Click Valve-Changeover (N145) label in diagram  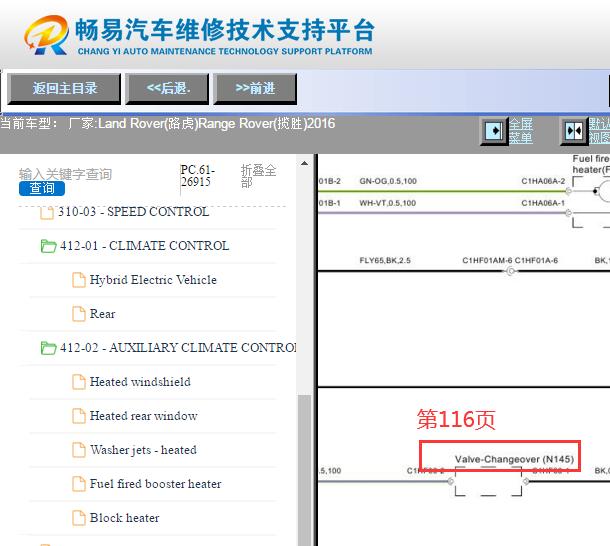(x=514, y=459)
